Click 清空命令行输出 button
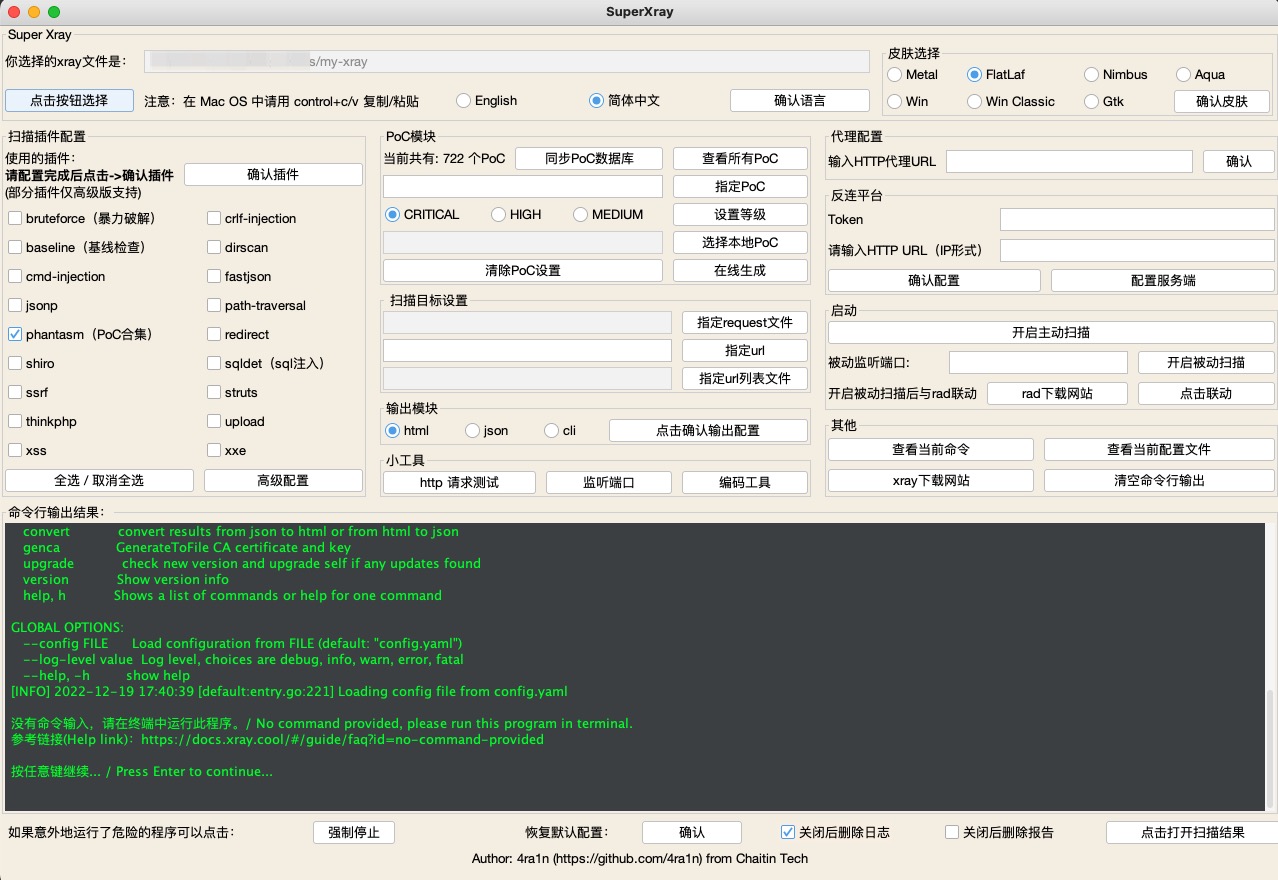 pyautogui.click(x=1159, y=480)
